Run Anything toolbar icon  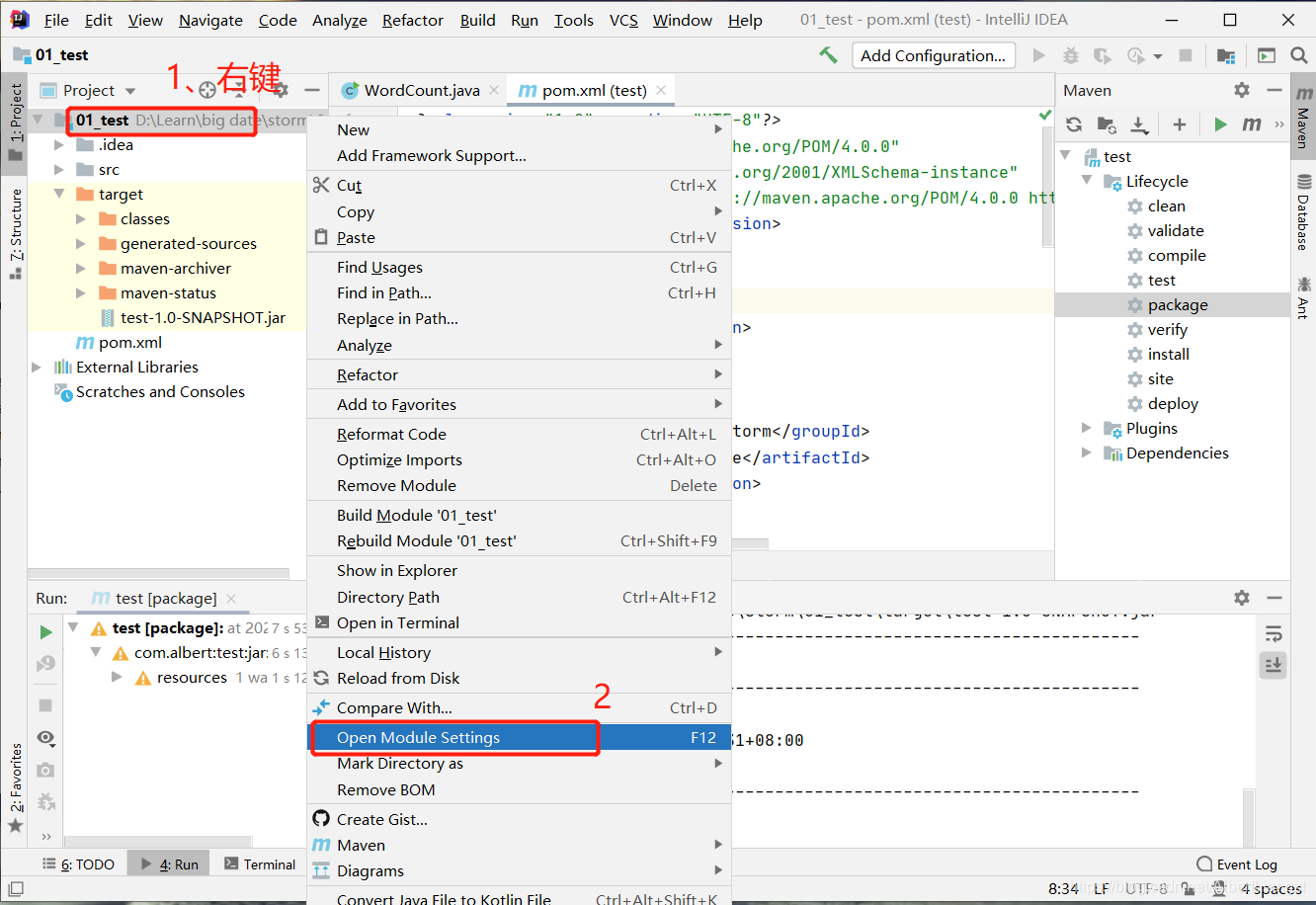point(1268,55)
